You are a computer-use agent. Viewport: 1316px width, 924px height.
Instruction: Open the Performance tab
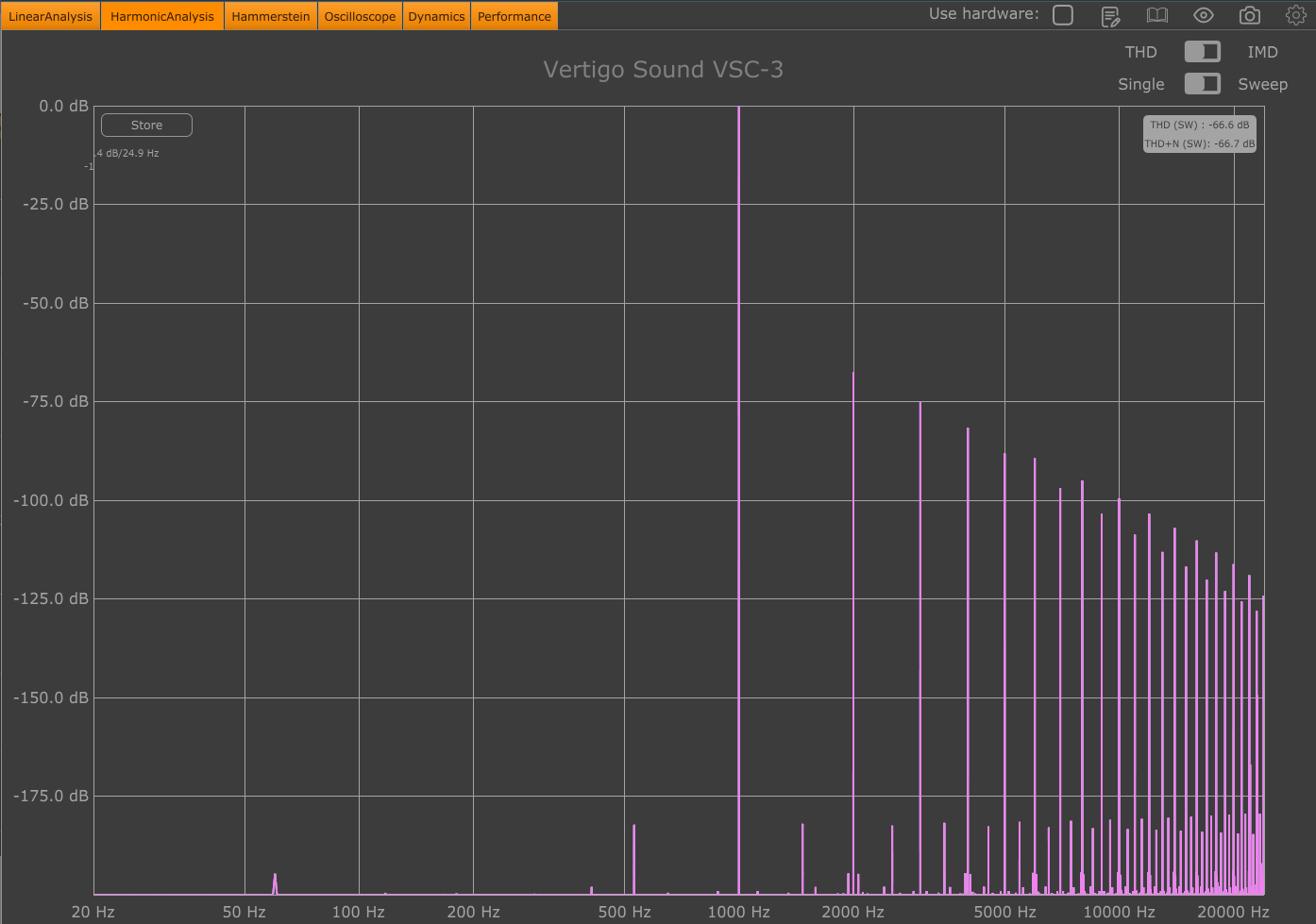[x=515, y=16]
